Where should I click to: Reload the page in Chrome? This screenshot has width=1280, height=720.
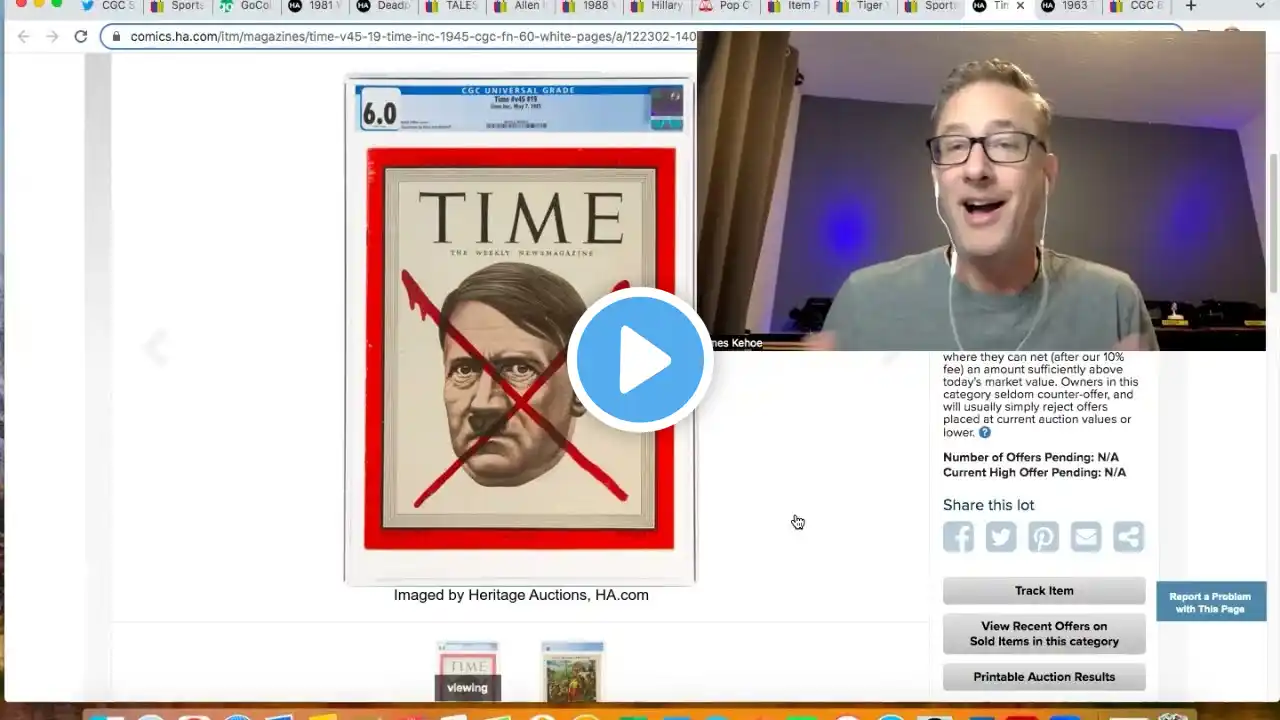click(81, 37)
